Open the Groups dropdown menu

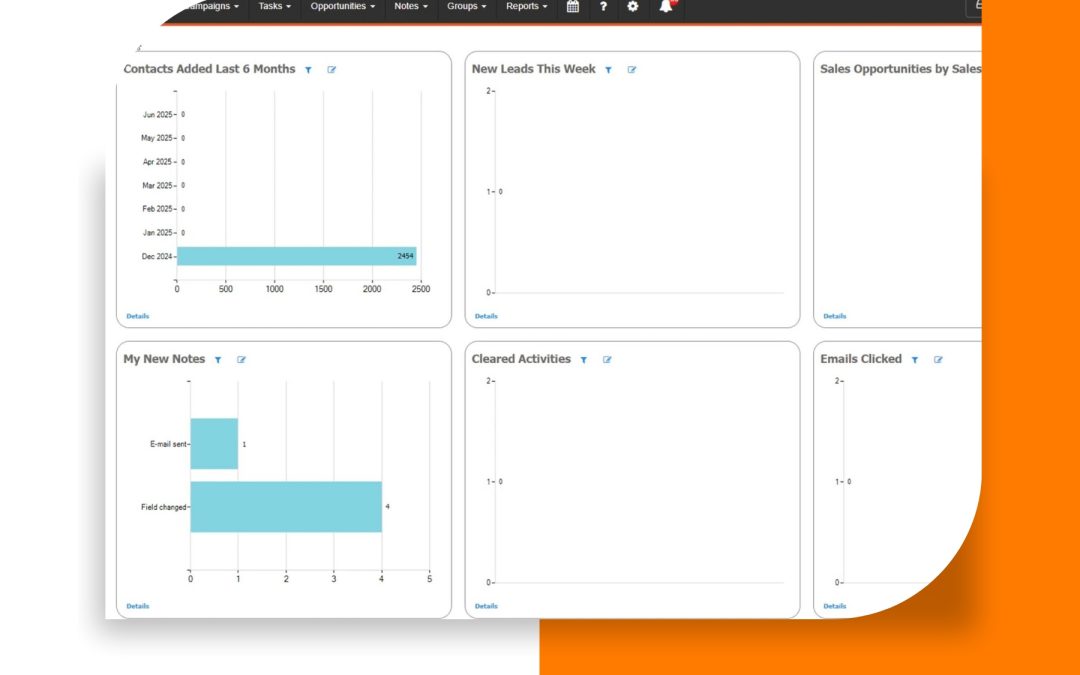tap(466, 6)
